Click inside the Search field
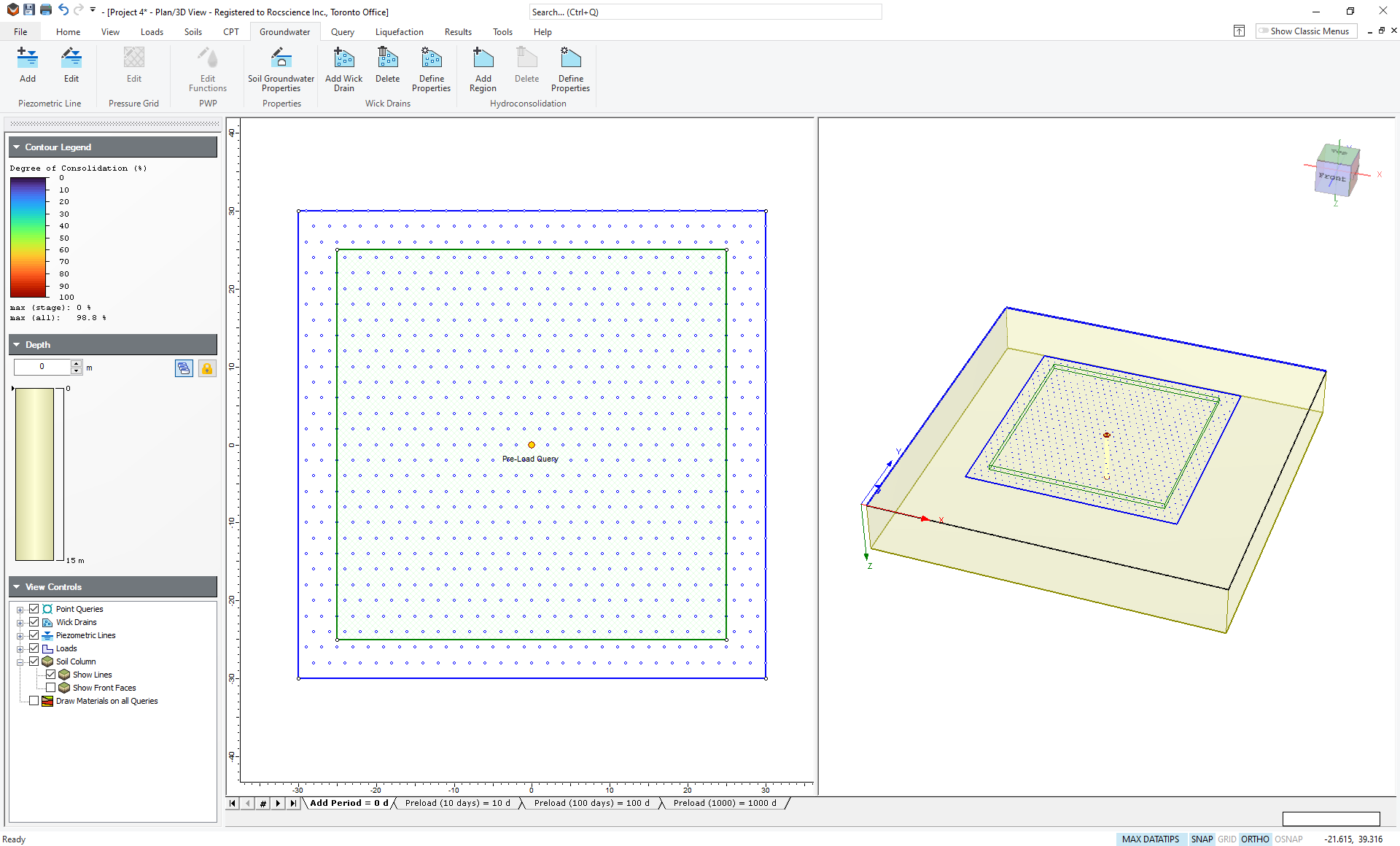The image size is (1400, 846). click(x=704, y=12)
